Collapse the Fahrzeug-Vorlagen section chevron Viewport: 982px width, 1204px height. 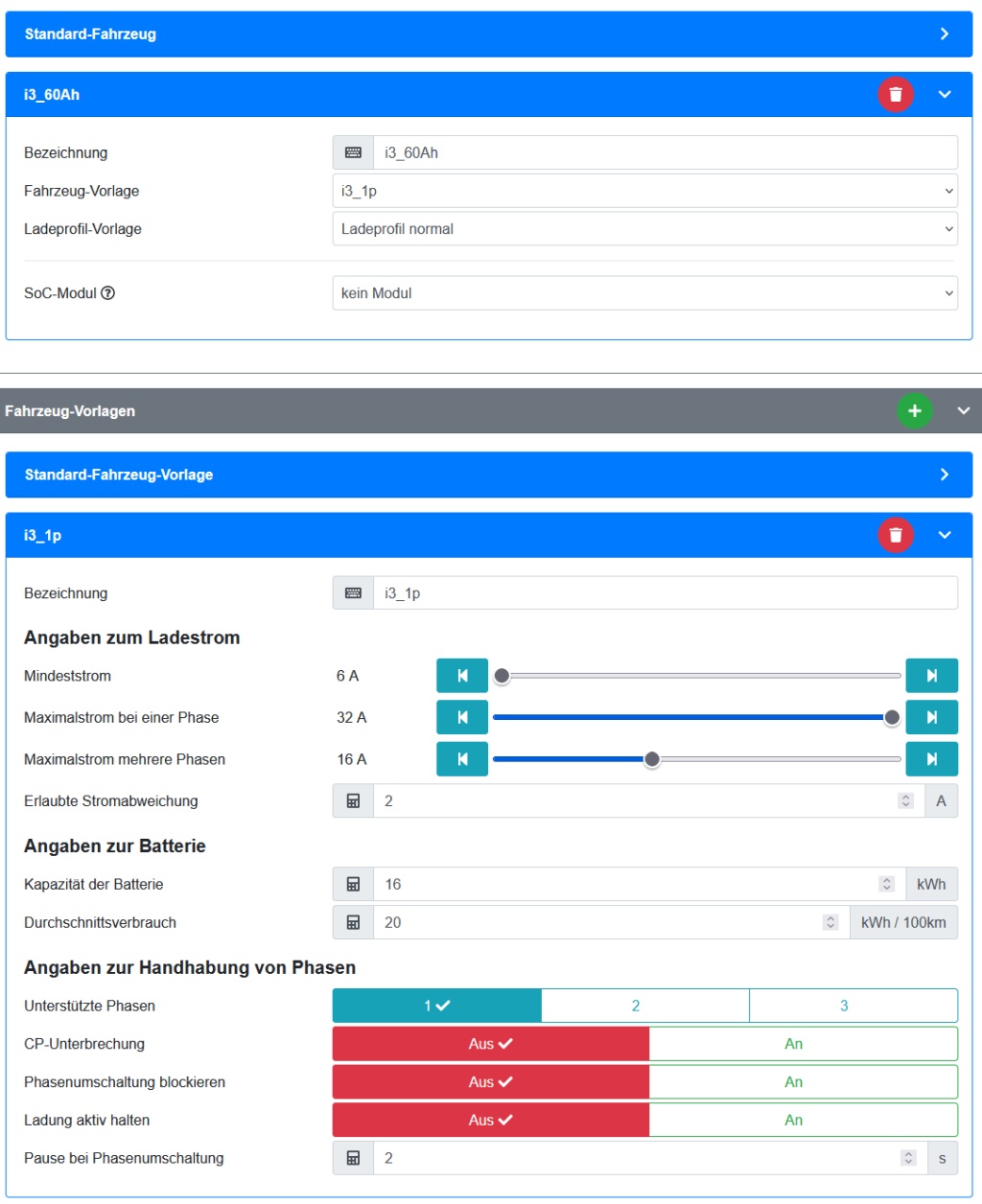point(964,411)
